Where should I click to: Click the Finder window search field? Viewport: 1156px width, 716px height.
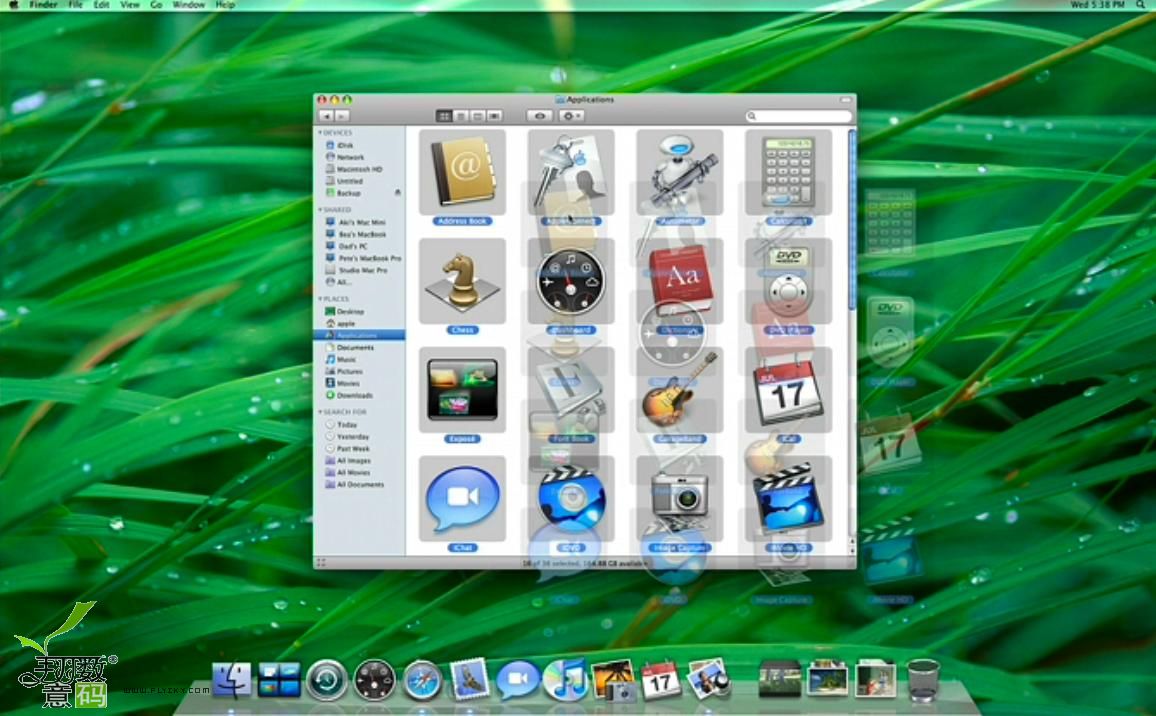pyautogui.click(x=798, y=116)
